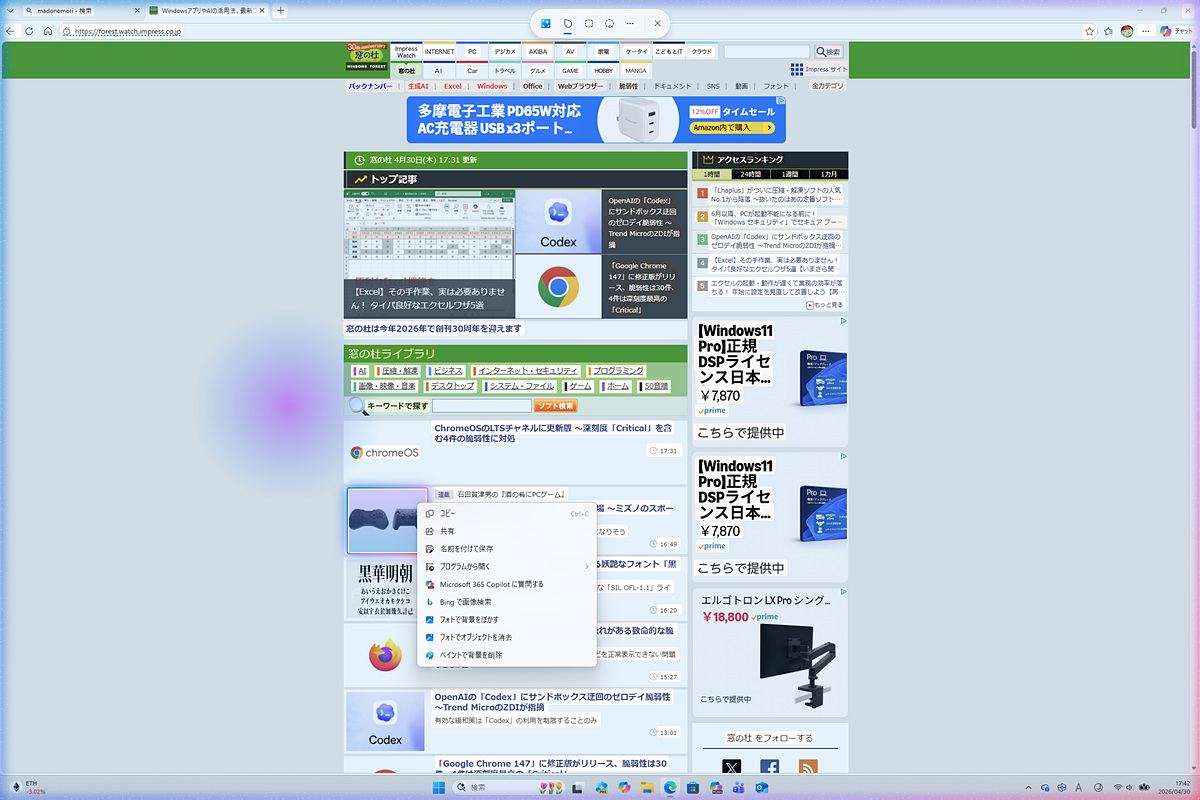Open the Codex thumbnail in top articles

(558, 222)
